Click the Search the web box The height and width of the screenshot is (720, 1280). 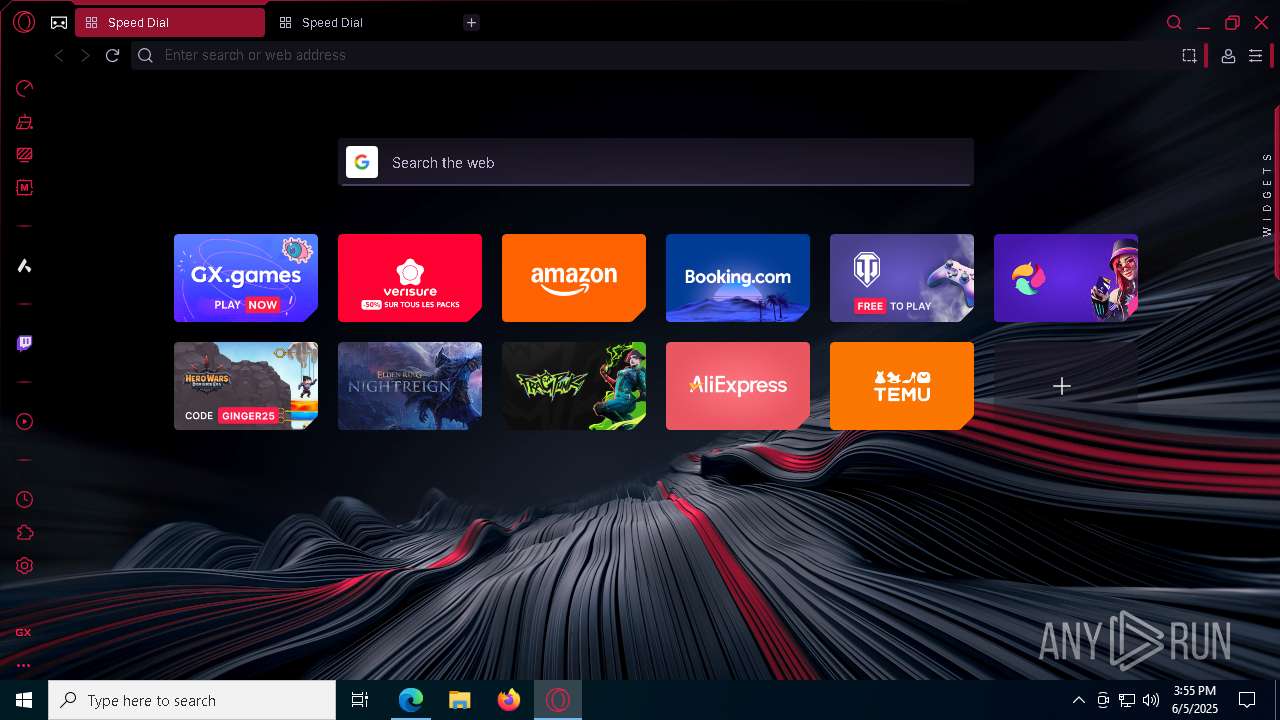pos(655,162)
